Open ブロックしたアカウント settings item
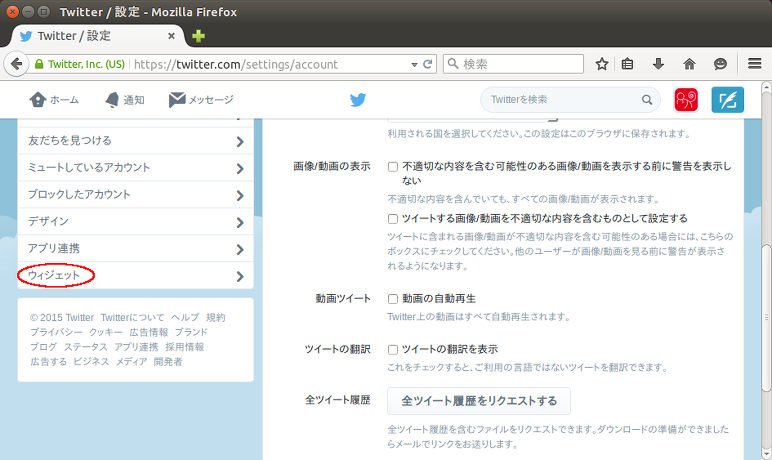The height and width of the screenshot is (460, 772). point(135,195)
